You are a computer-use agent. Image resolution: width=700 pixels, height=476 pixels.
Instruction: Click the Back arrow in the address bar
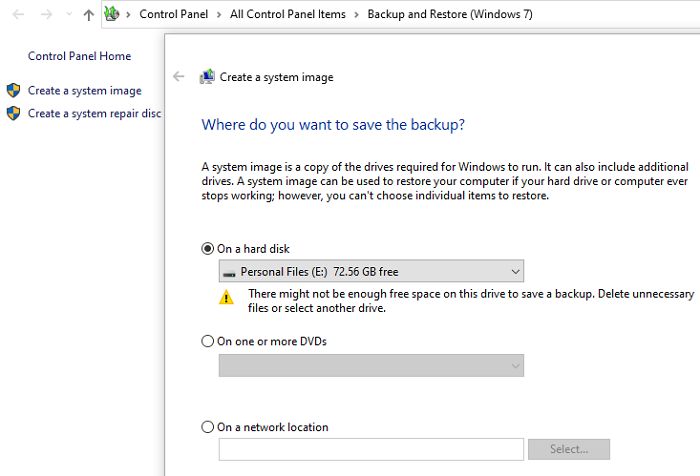tap(17, 15)
